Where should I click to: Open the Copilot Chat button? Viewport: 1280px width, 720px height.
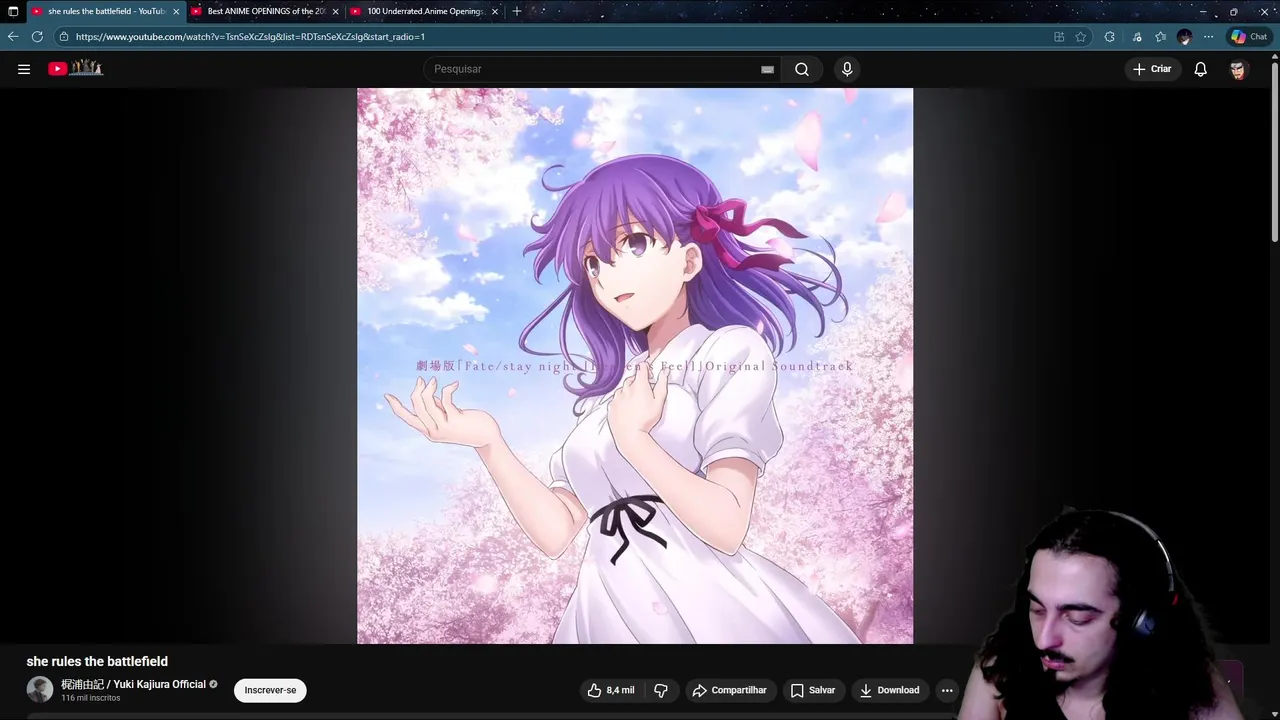[1250, 37]
